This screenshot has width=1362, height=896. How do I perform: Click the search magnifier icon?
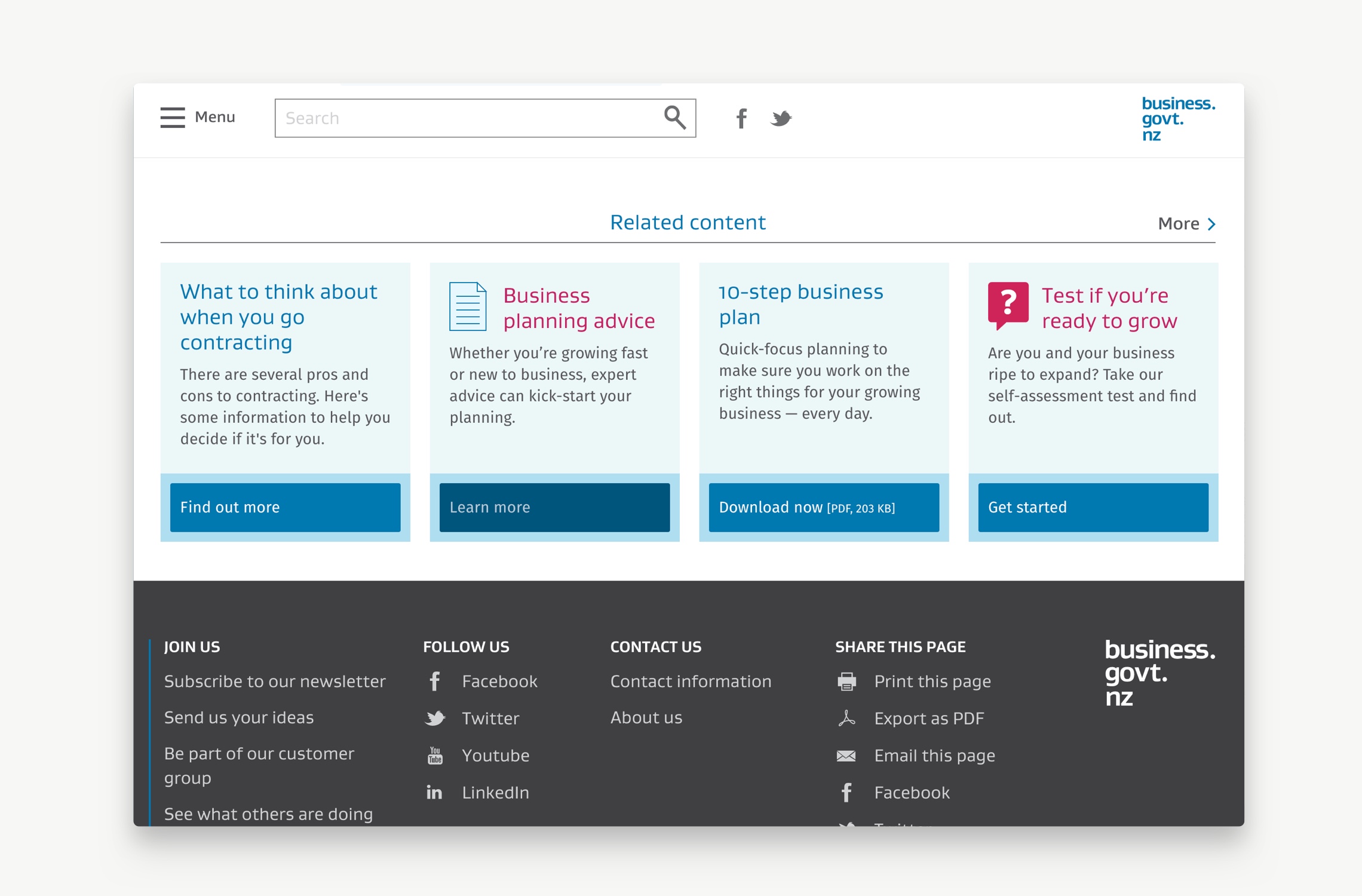point(676,118)
